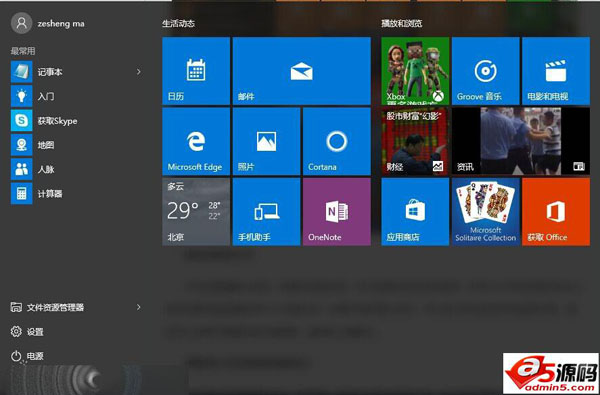Viewport: 600px width, 395px height.
Task: Click the 生活动态 group header
Action: (x=178, y=23)
